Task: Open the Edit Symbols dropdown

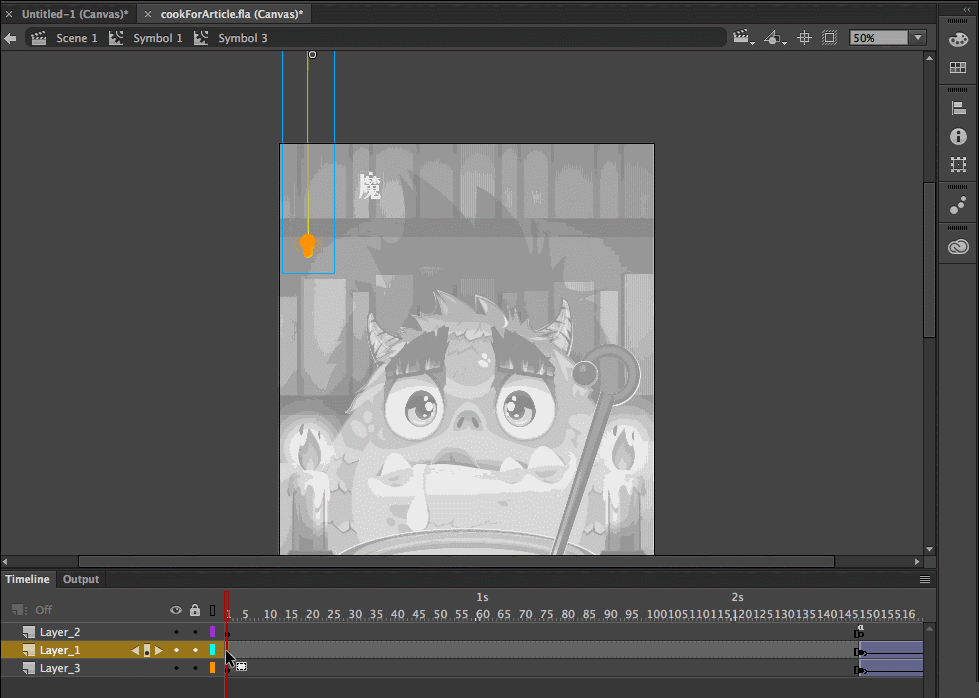Action: [x=775, y=38]
